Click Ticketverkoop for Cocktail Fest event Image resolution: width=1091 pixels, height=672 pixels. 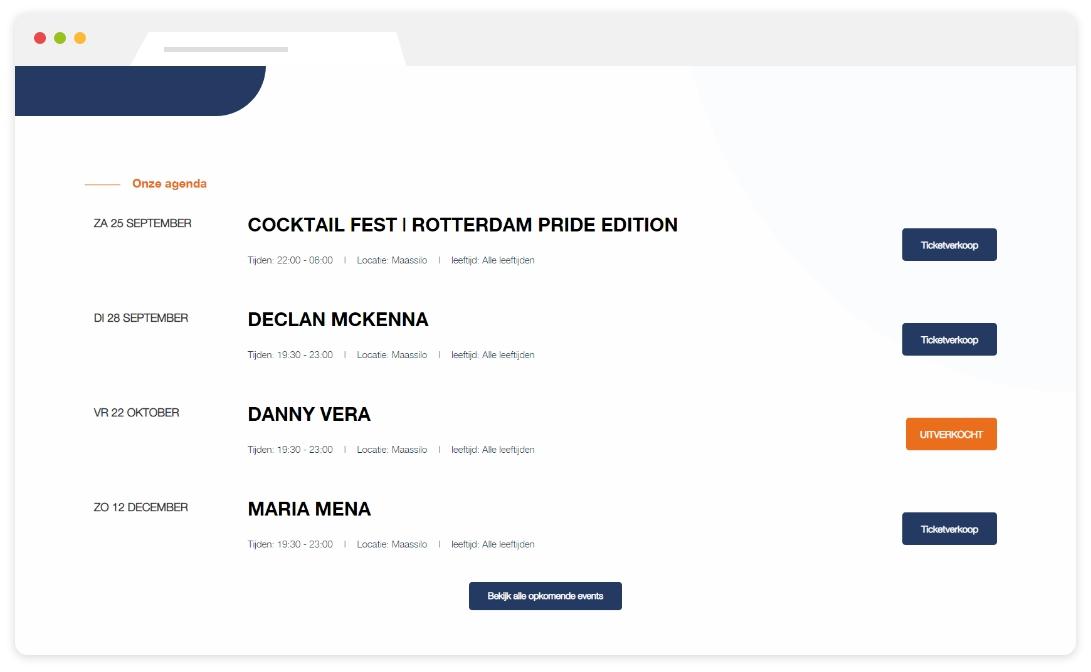949,245
